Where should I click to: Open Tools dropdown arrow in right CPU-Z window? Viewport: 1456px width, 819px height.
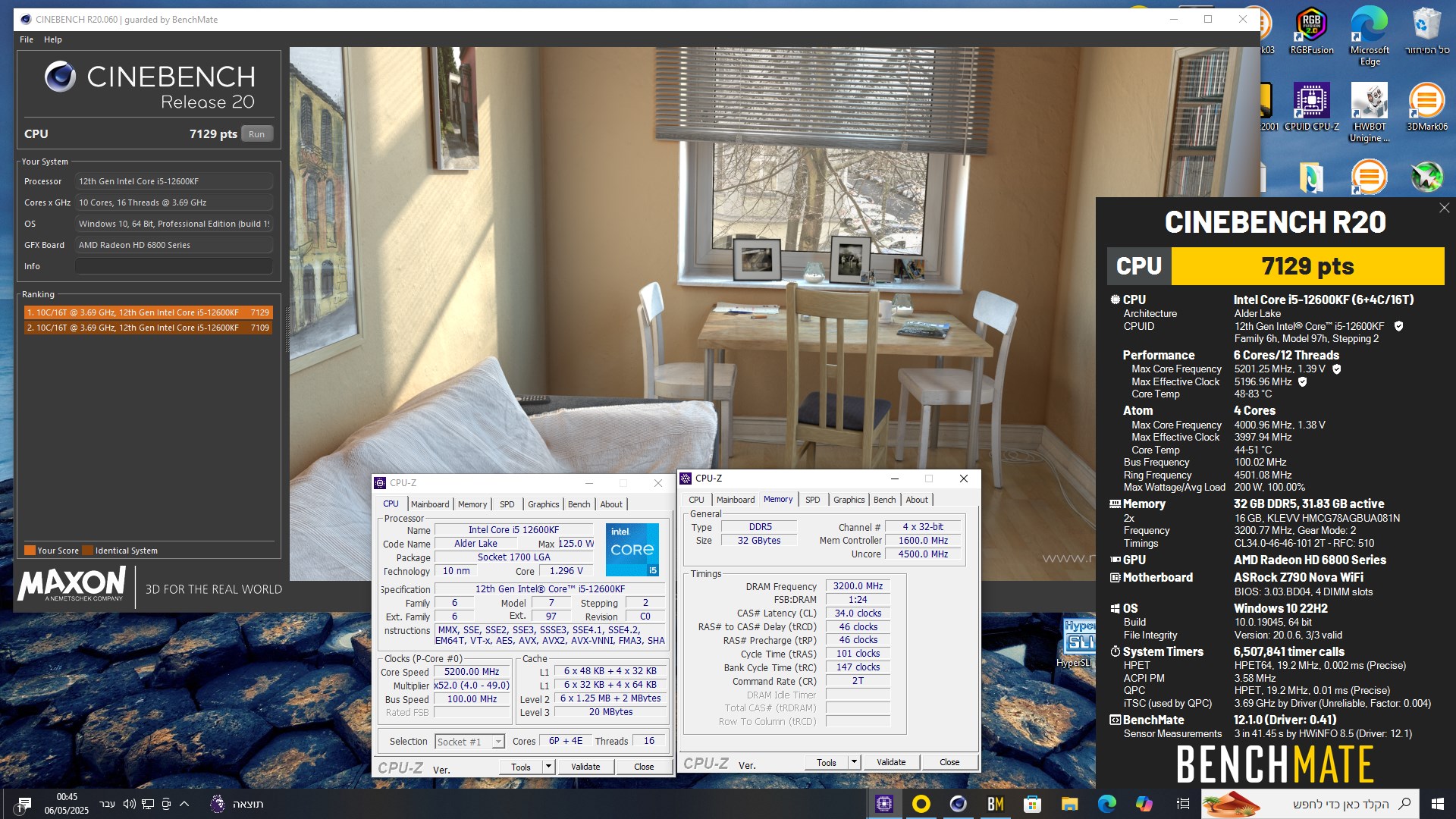point(854,762)
